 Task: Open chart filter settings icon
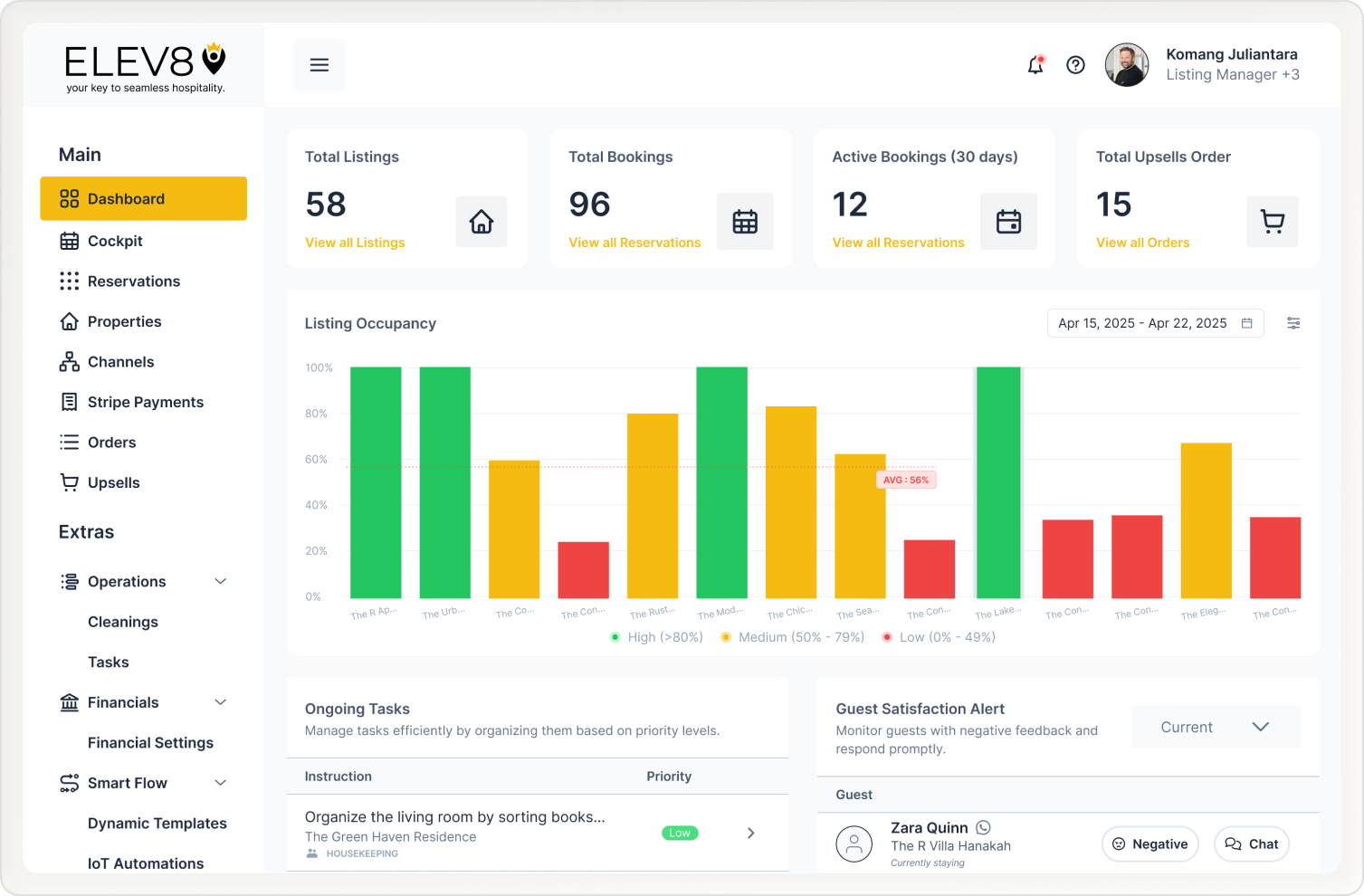pos(1293,323)
